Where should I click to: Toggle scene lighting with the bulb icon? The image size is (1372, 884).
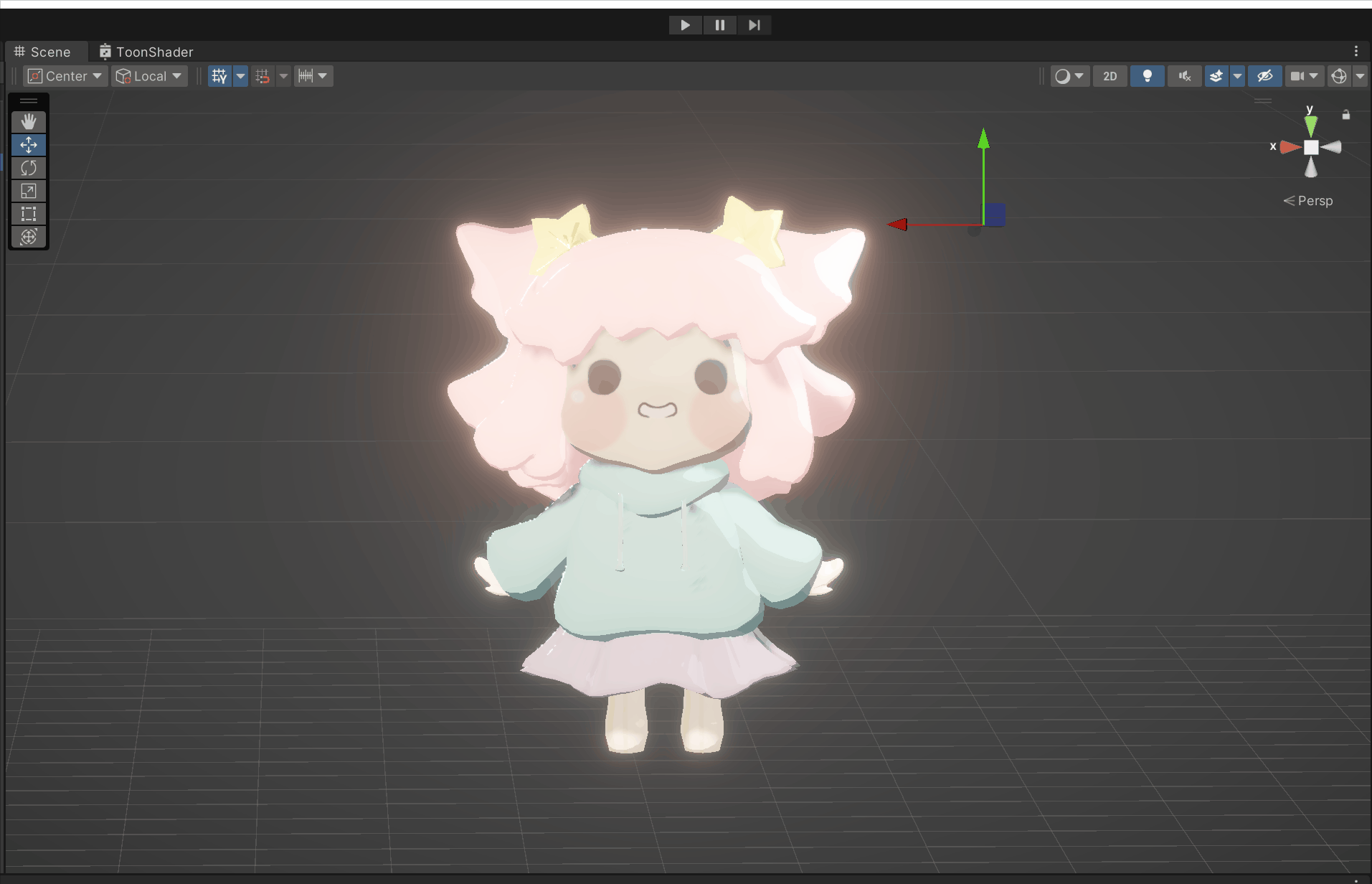point(1147,76)
